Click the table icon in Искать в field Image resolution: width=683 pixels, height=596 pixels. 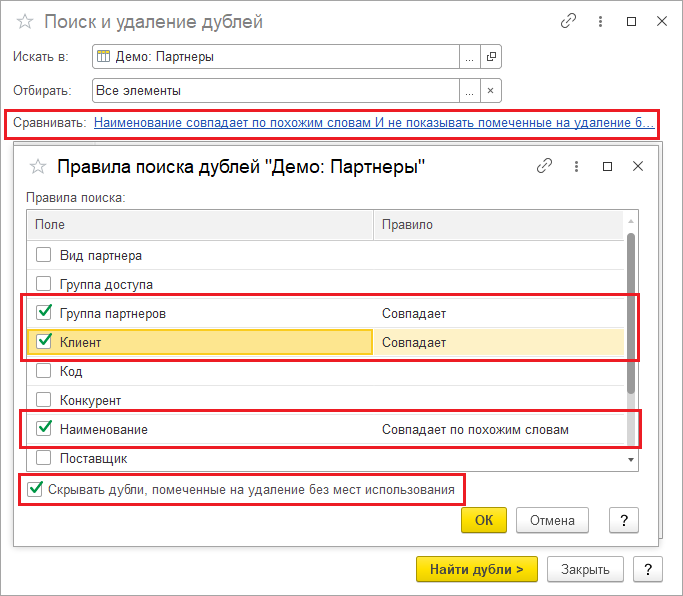pos(103,57)
